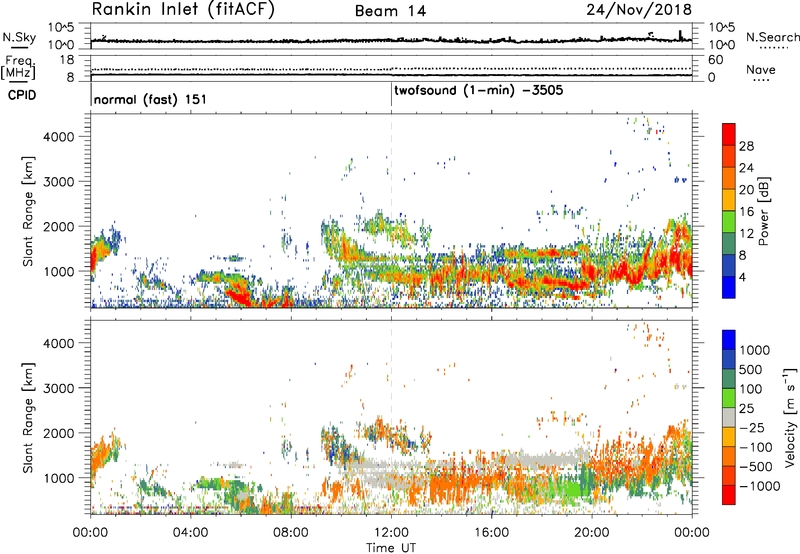Click the 'Velocity [m s-1]' colorbar label
800x554 pixels.
tap(790, 417)
